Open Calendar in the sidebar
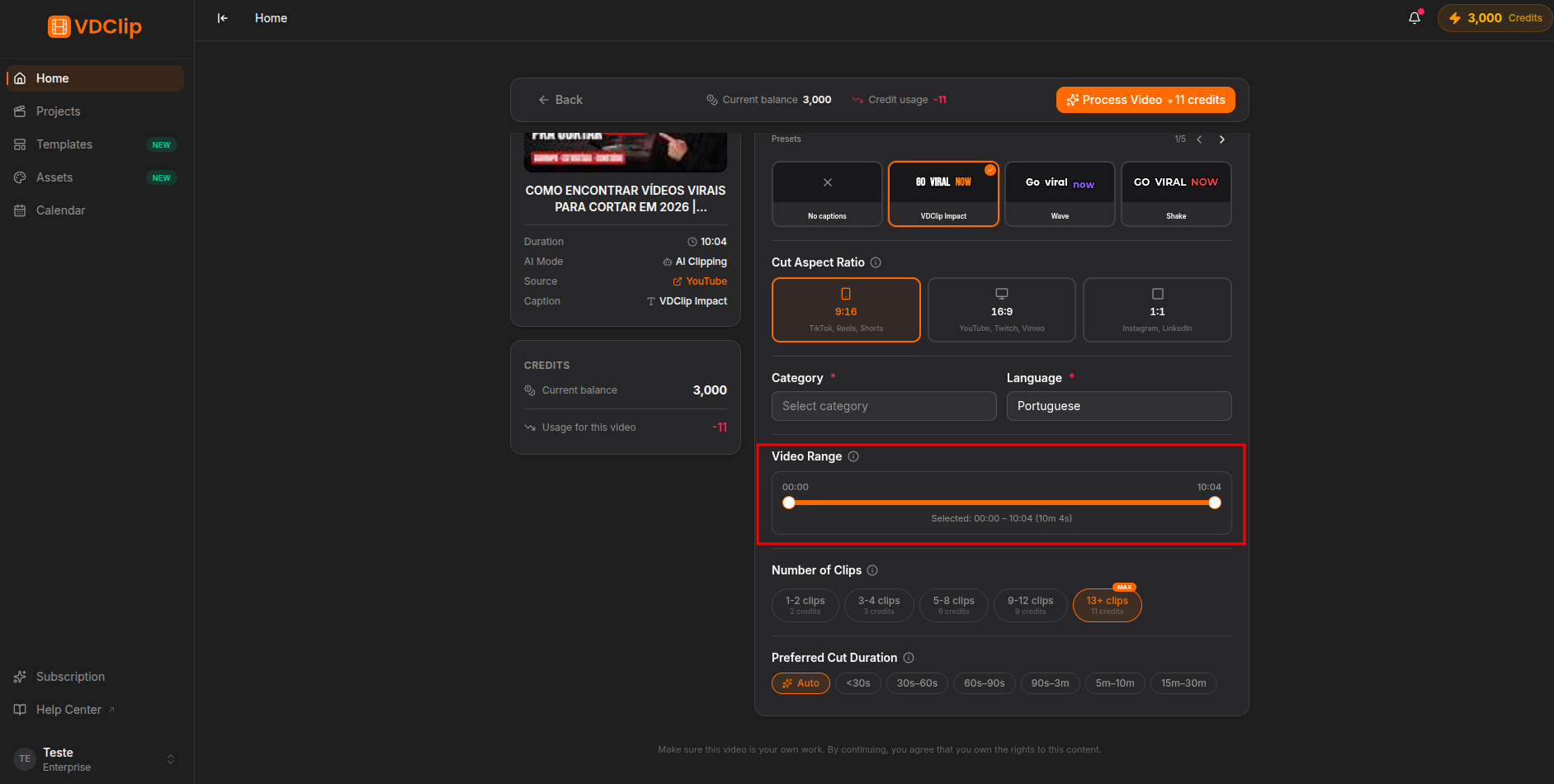 95,210
